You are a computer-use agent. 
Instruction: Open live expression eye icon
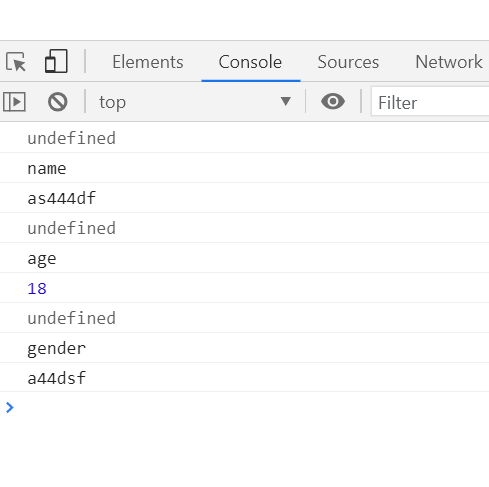pyautogui.click(x=333, y=101)
